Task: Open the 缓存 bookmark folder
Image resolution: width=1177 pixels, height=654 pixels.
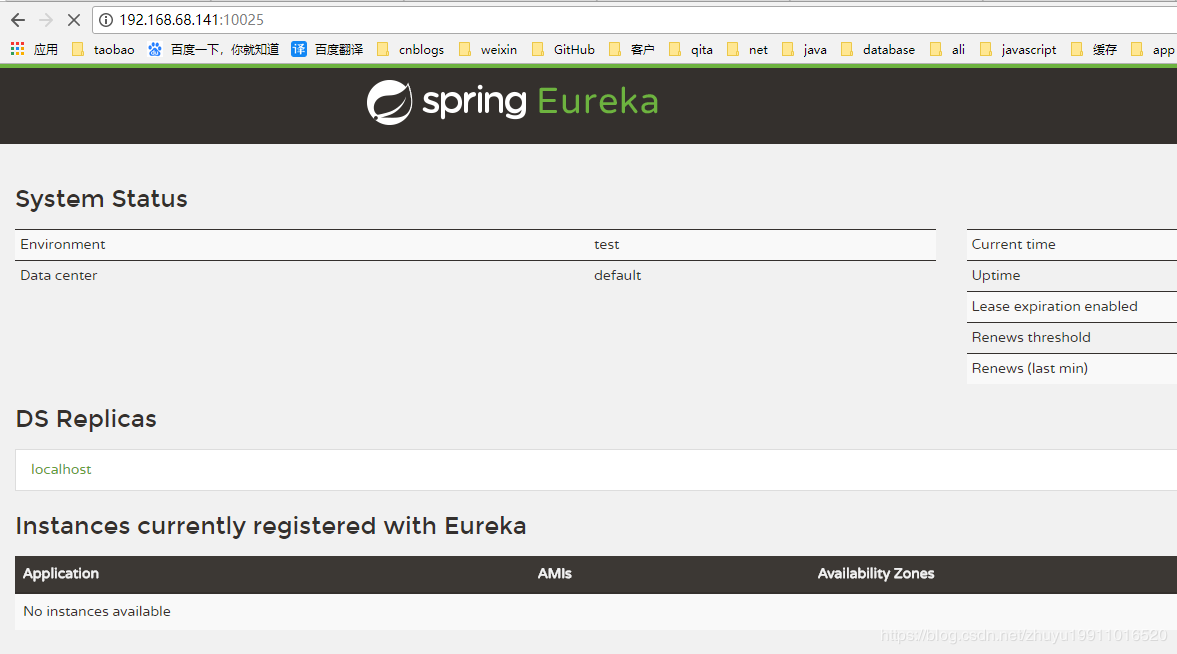Action: [x=1094, y=50]
